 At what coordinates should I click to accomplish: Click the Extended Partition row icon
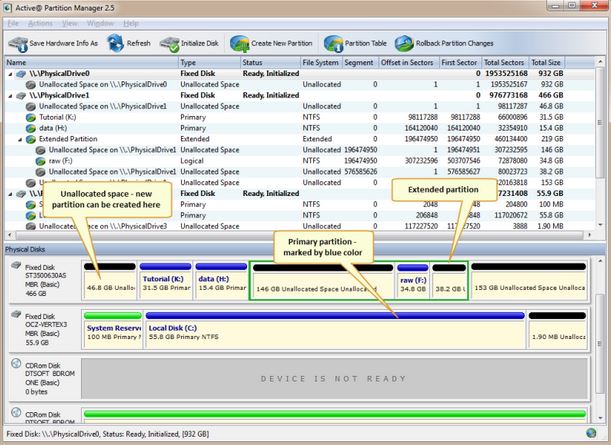tap(30, 139)
